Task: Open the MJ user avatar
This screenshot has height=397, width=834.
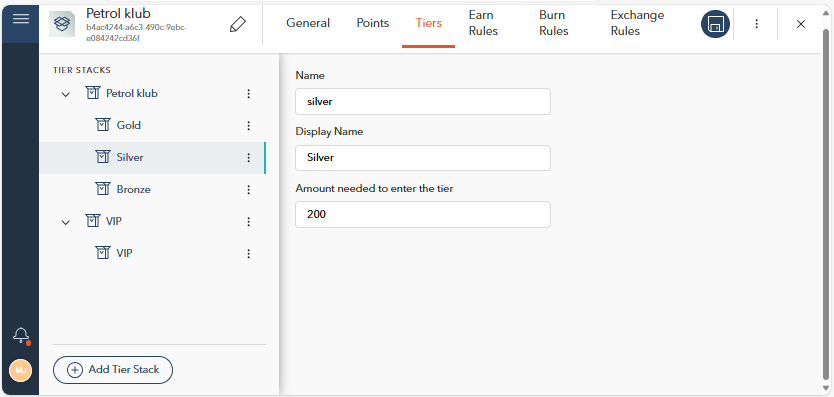Action: click(21, 370)
